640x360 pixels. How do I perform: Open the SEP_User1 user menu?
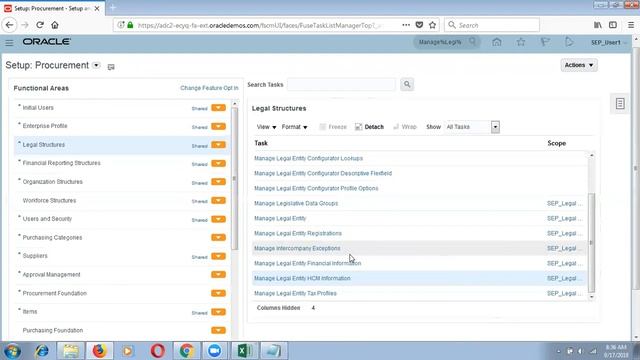pos(608,42)
